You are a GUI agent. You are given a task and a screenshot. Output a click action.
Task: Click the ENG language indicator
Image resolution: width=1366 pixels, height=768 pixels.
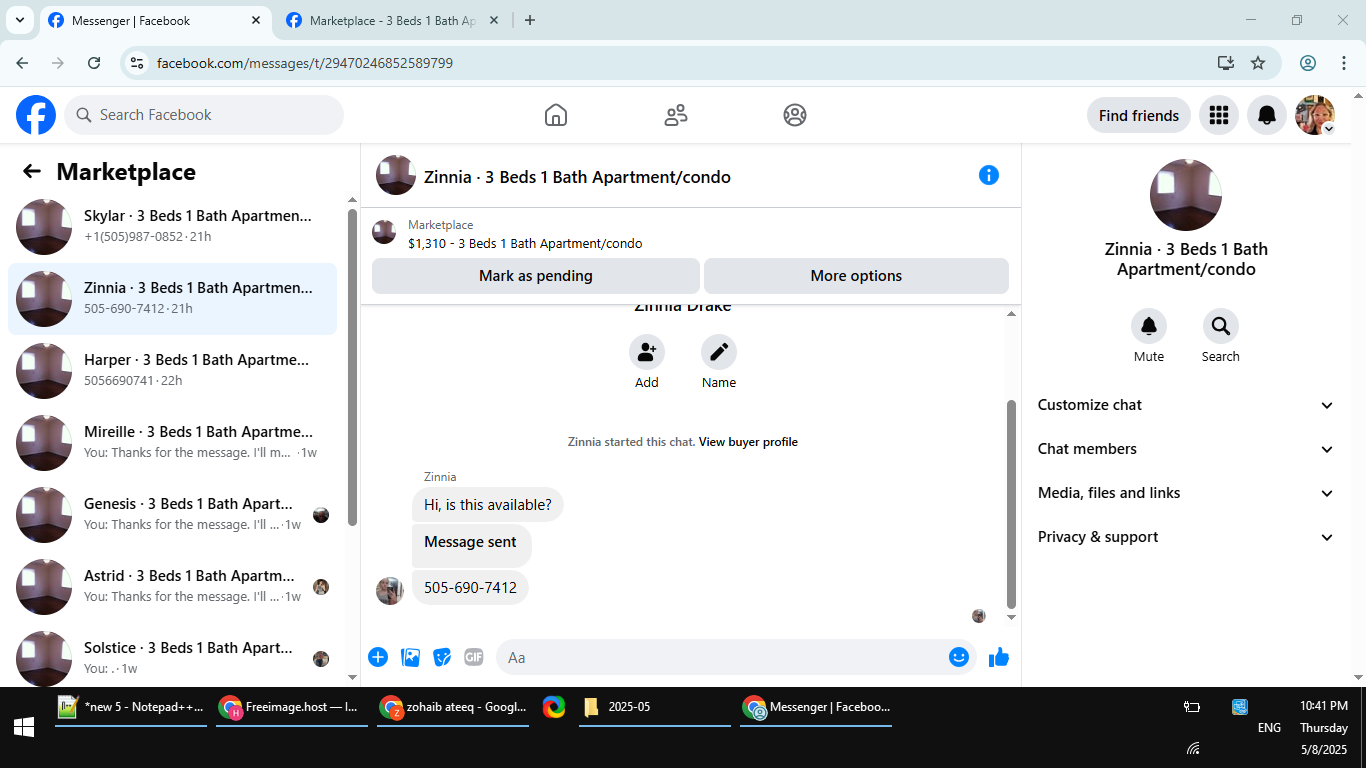[x=1269, y=728]
